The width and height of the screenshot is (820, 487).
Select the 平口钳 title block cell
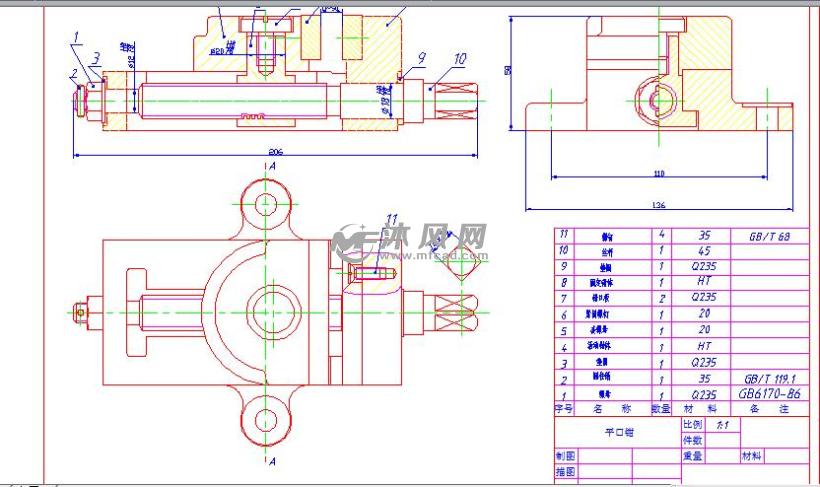[x=618, y=432]
